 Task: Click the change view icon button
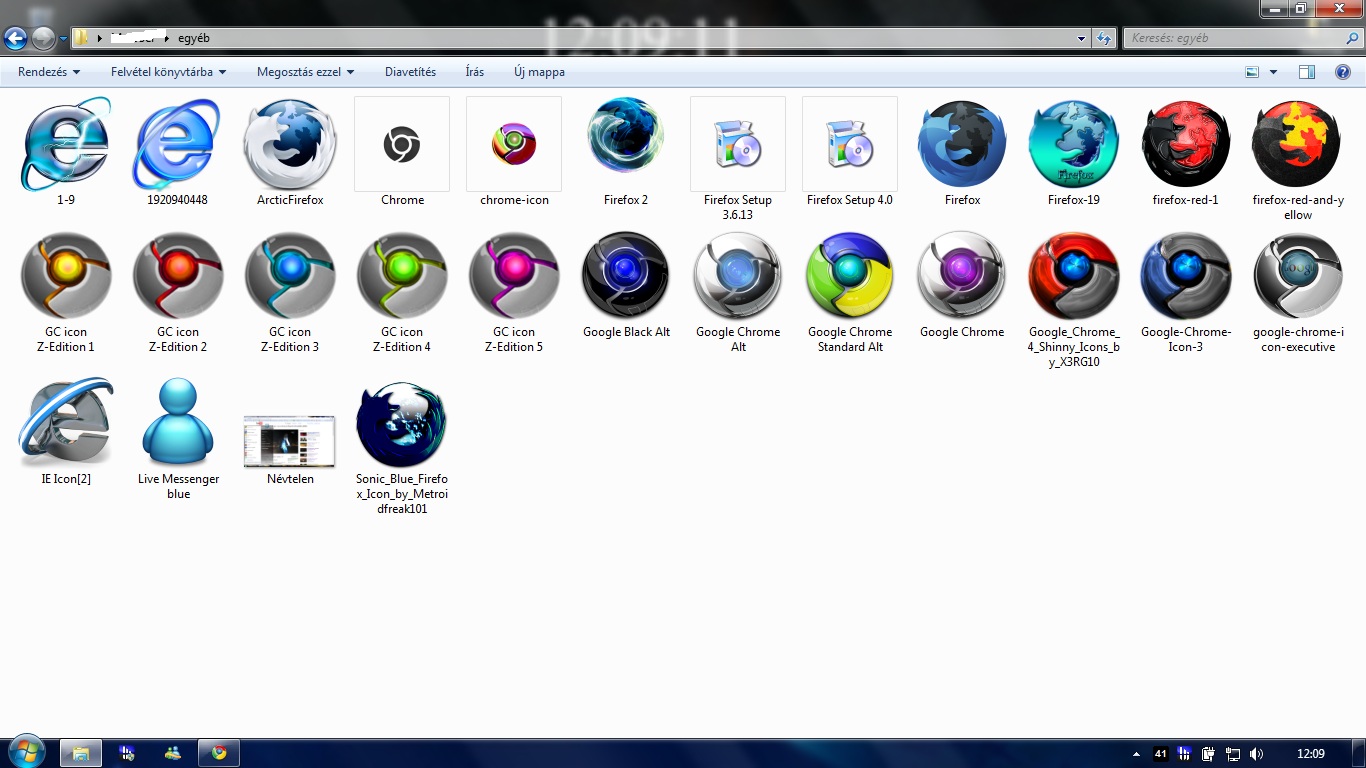tap(1252, 72)
